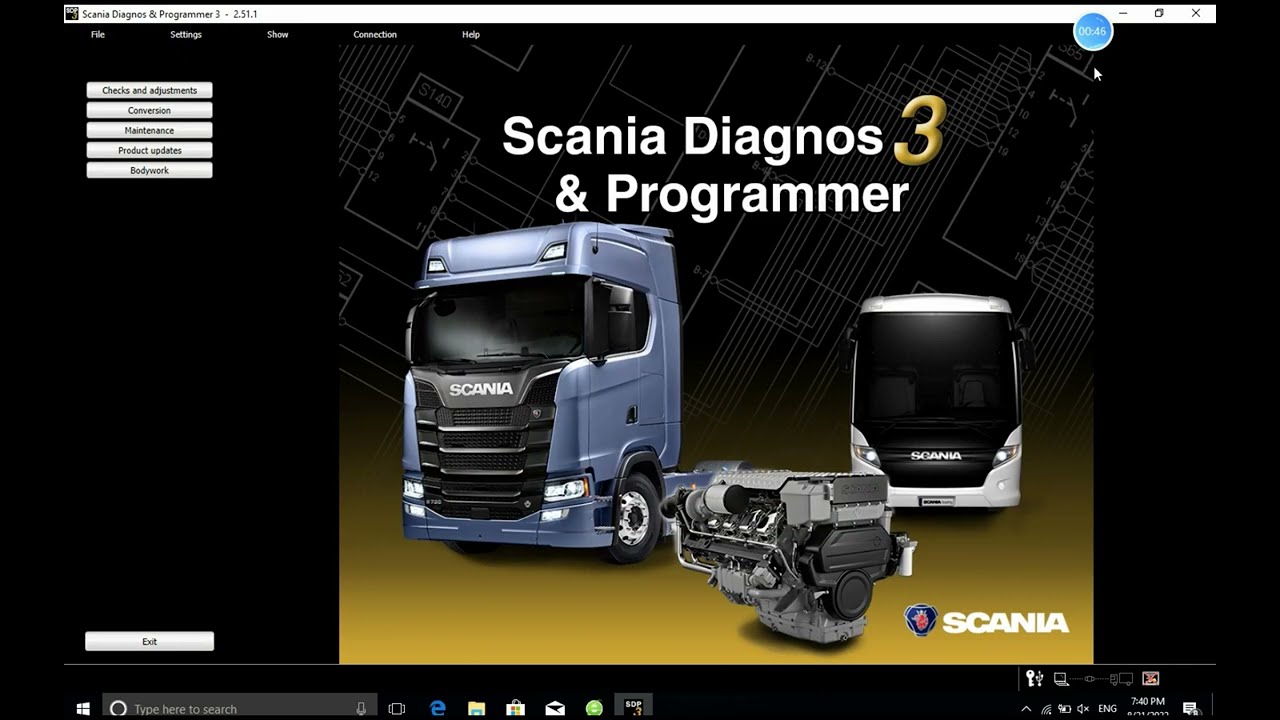Launch Microsoft Edge from the taskbar
The width and height of the screenshot is (1280, 720).
pyautogui.click(x=437, y=708)
